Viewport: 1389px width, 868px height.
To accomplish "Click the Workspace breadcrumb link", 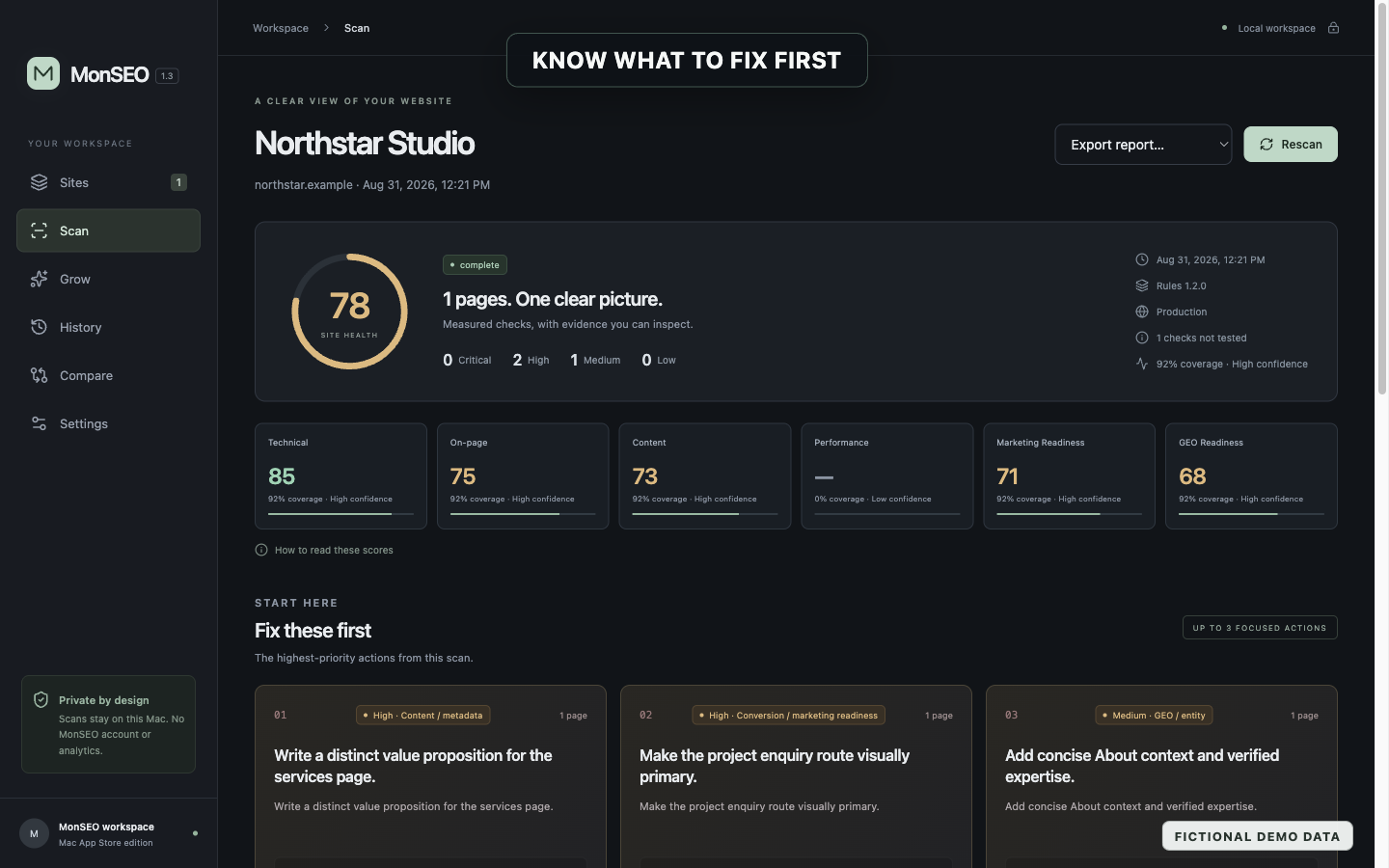I will (281, 28).
